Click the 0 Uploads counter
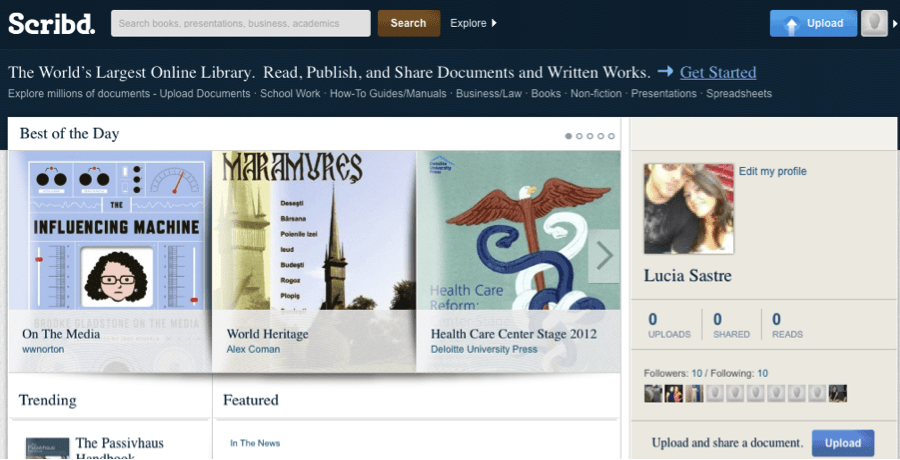The image size is (900, 460). coord(669,325)
